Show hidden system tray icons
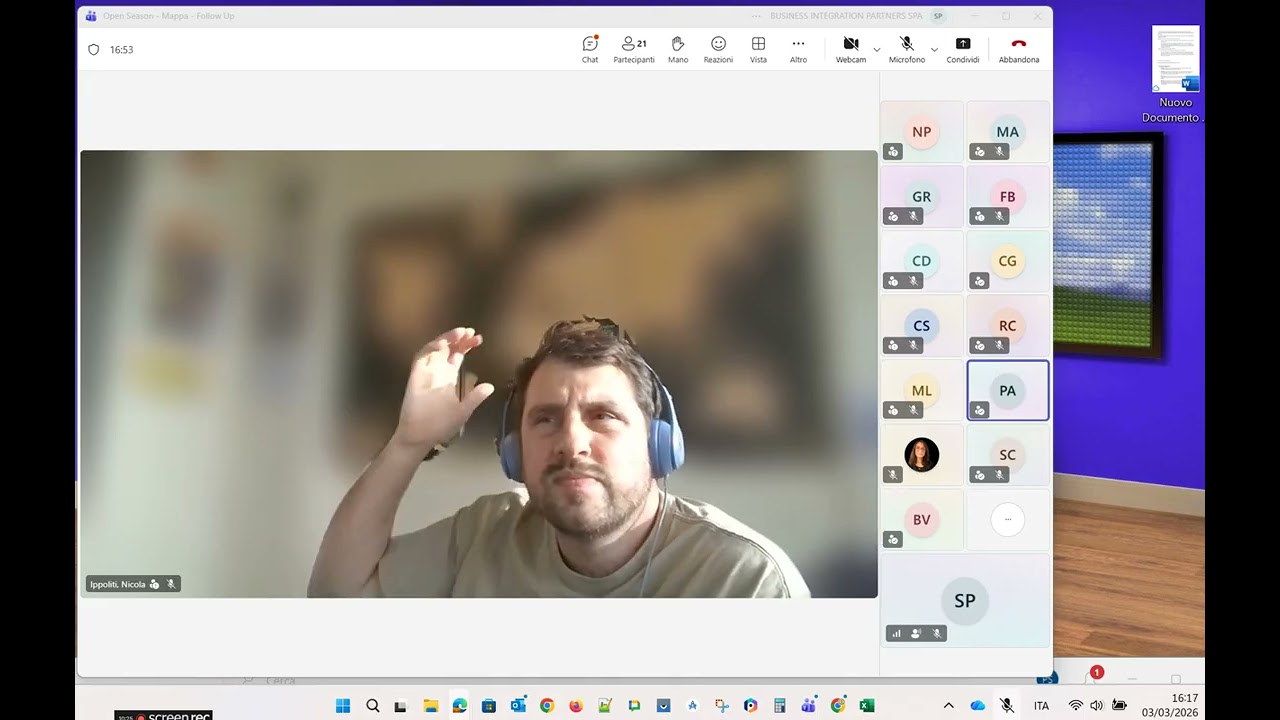 coord(948,705)
